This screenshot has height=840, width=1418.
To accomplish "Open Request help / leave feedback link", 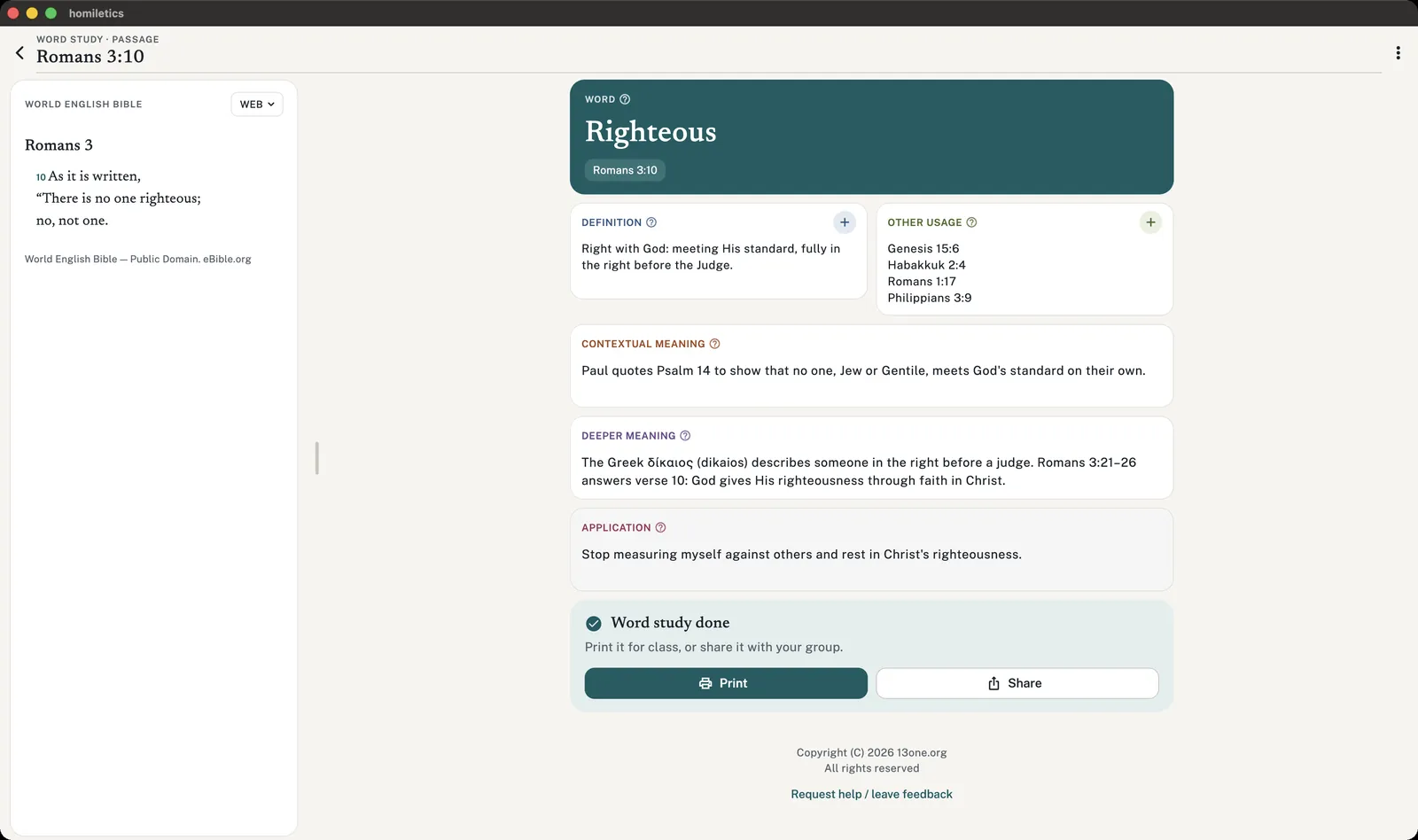I will (871, 794).
